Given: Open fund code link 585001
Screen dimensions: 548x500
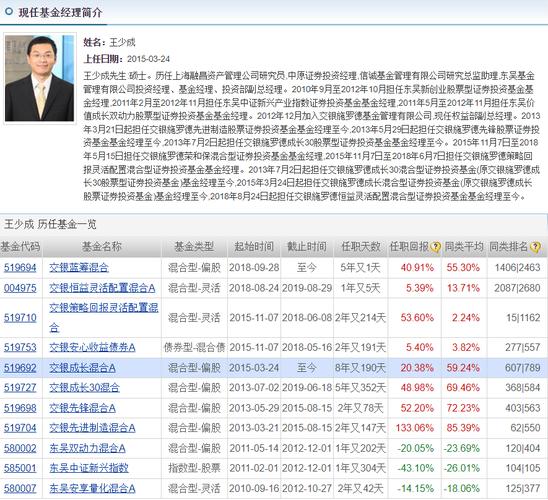Looking at the screenshot, I should pyautogui.click(x=20, y=468).
